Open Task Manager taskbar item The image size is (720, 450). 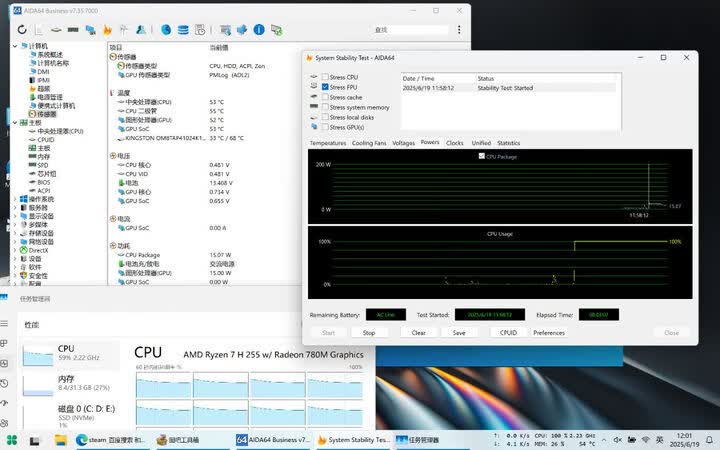point(417,440)
